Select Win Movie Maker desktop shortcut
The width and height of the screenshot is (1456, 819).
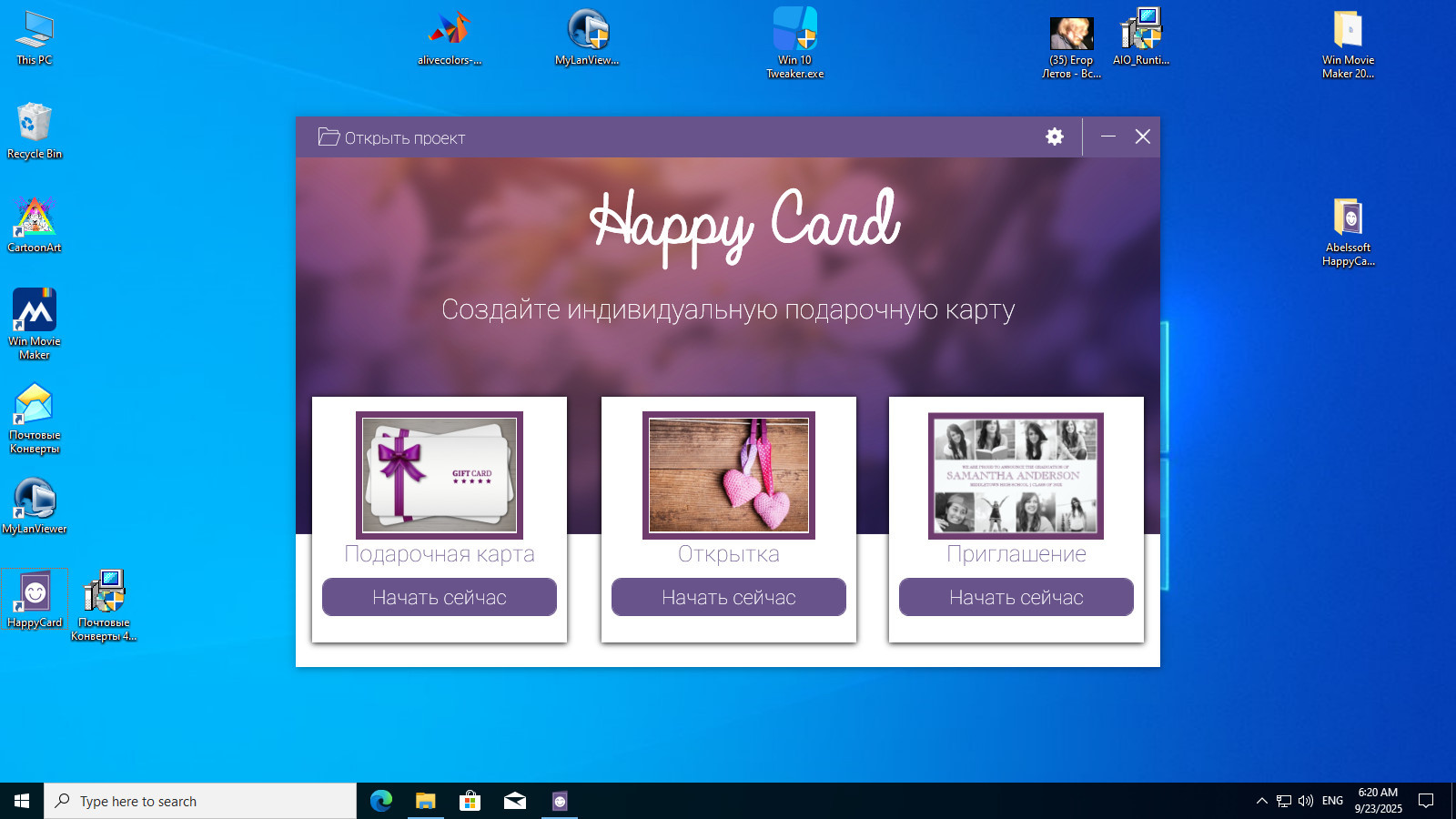pyautogui.click(x=35, y=318)
